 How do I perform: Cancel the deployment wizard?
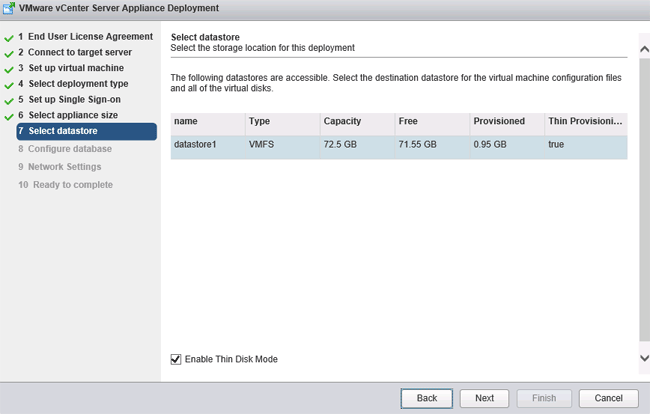pos(609,398)
